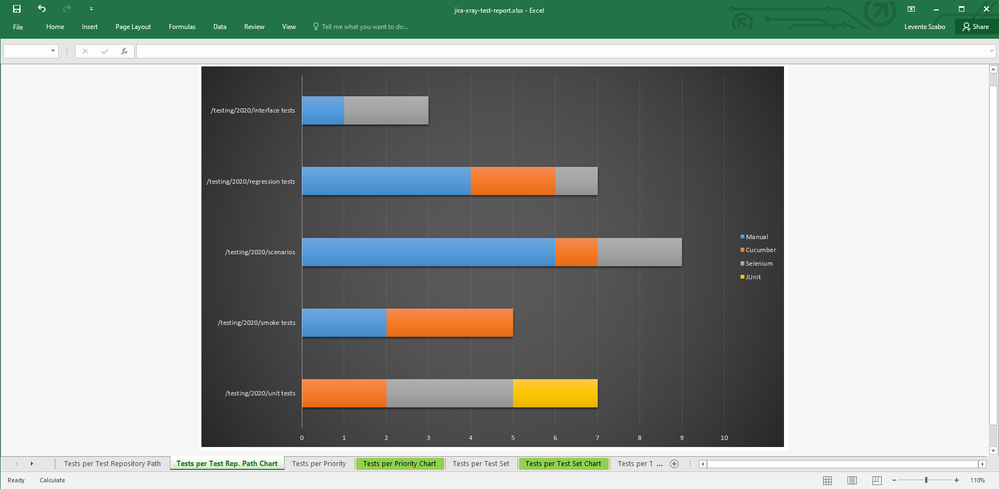Open the View ribbon tab
The height and width of the screenshot is (489, 999).
(289, 27)
